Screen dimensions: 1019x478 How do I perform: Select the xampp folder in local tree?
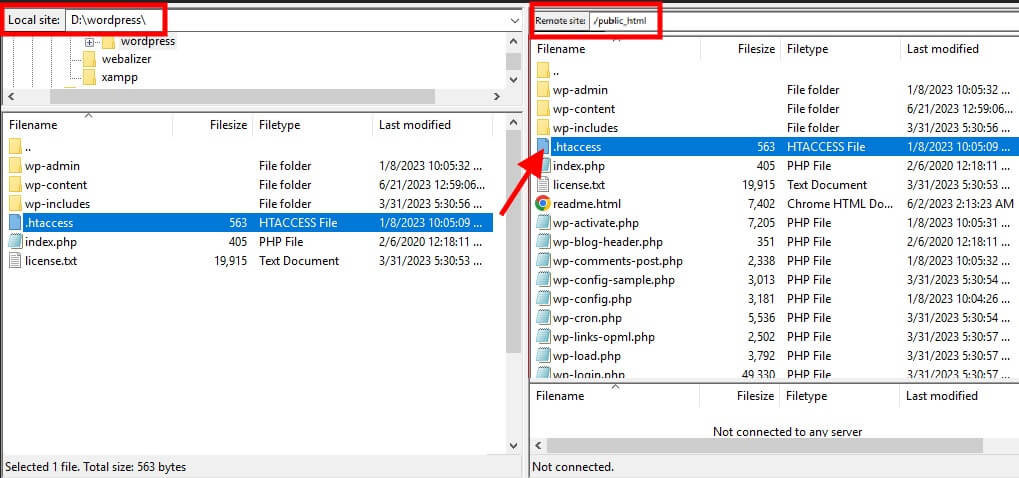coord(120,77)
